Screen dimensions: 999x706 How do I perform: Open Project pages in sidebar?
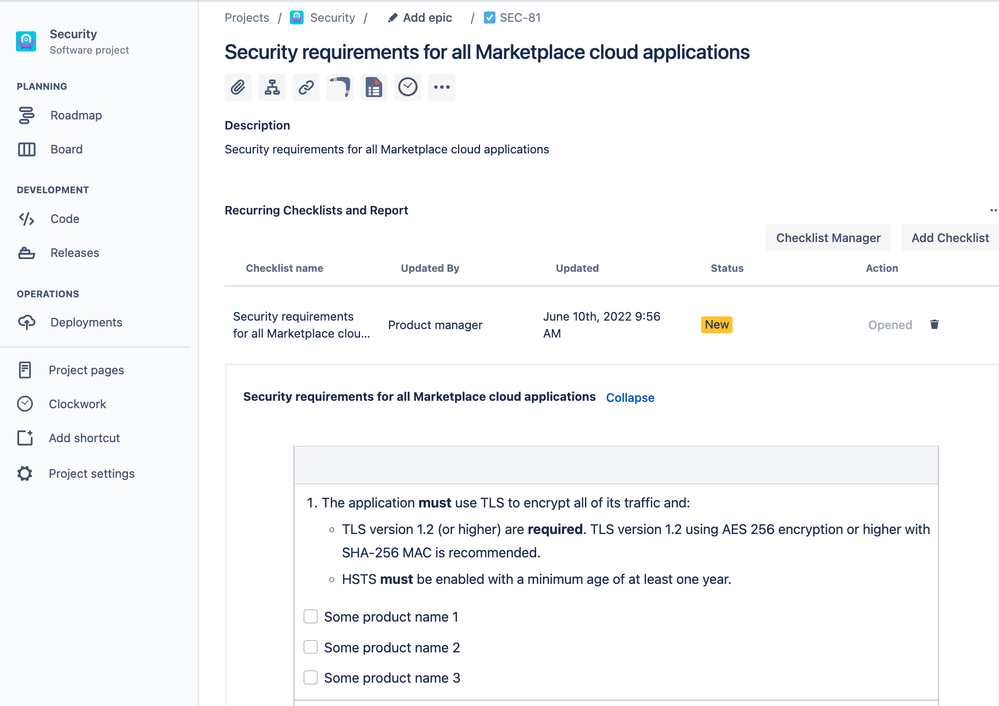coord(86,370)
